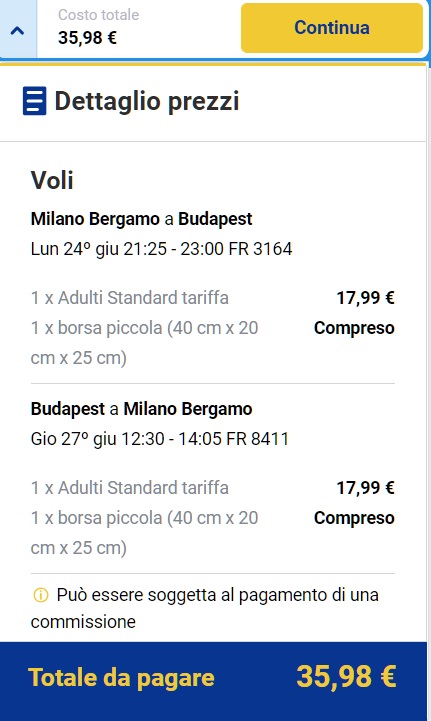Click outbound Compreso baggage label
Viewport: 431px width, 721px height.
pyautogui.click(x=354, y=328)
